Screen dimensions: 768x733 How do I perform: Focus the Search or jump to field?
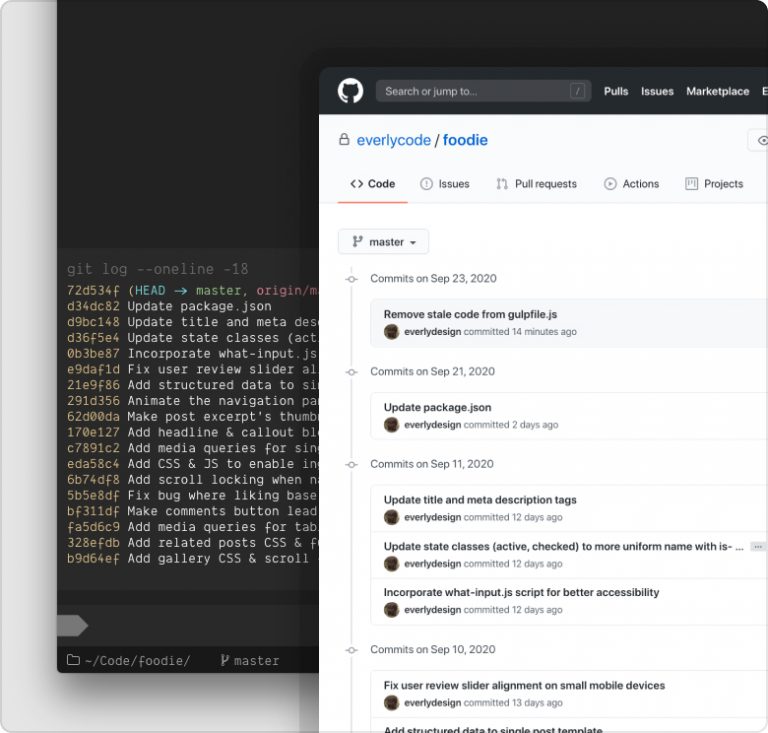(x=470, y=91)
